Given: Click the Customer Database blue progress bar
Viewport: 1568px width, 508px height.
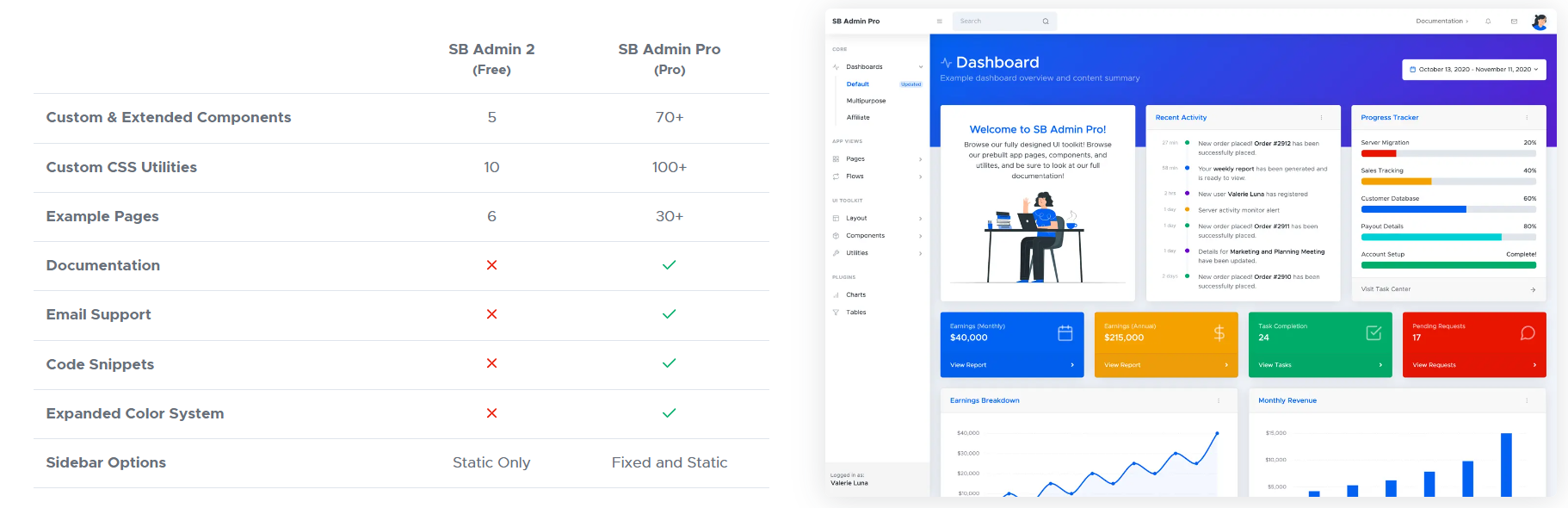Looking at the screenshot, I should coord(1413,209).
